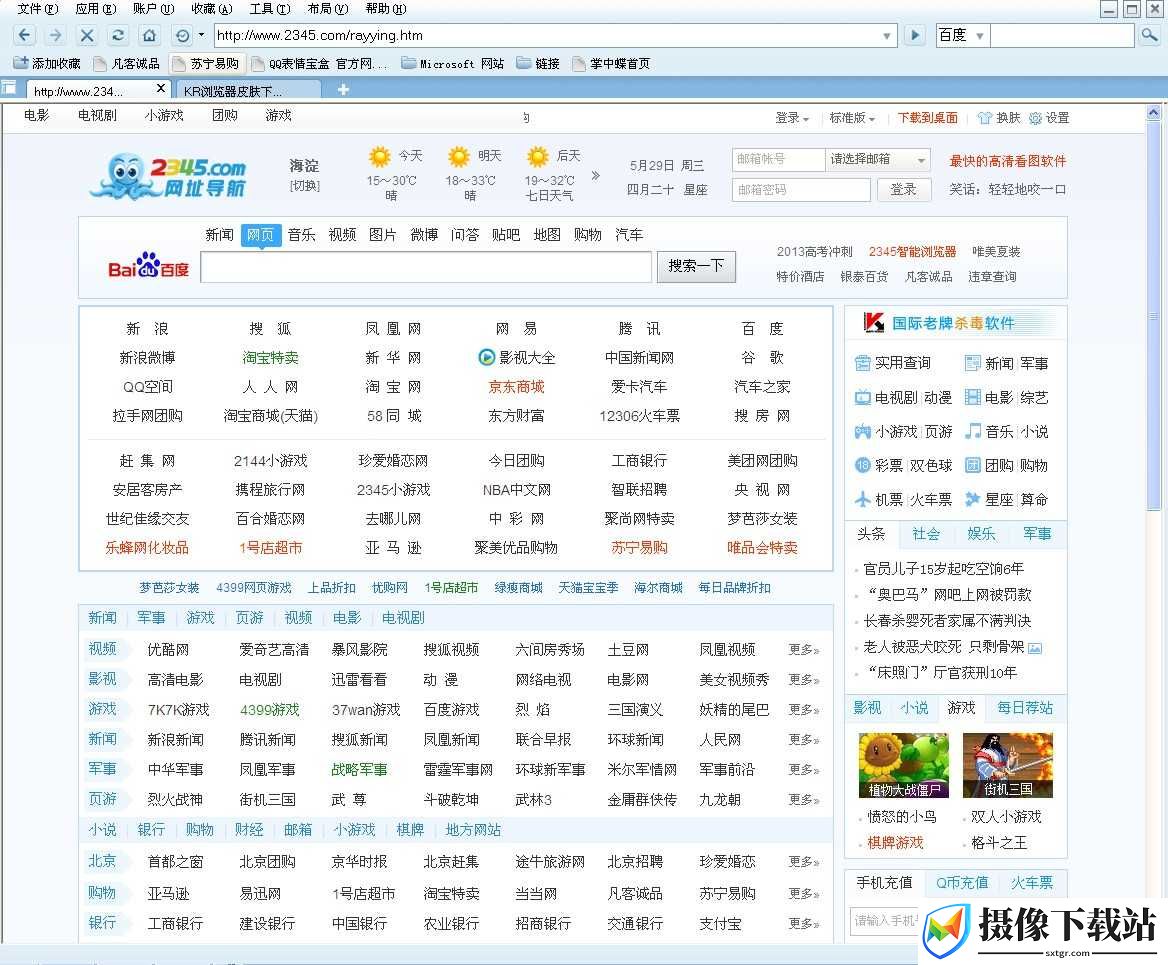Open the 工具 menu
The image size is (1168, 965).
point(270,9)
